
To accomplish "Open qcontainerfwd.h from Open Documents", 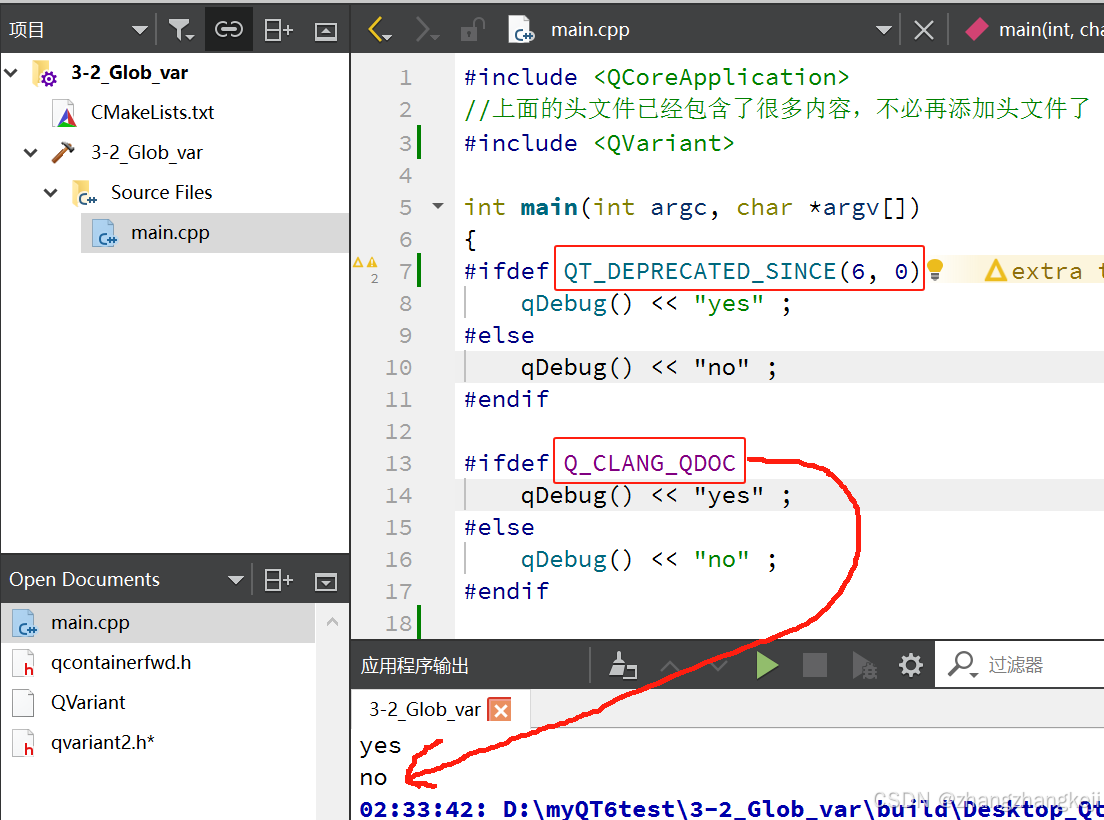I will click(120, 662).
